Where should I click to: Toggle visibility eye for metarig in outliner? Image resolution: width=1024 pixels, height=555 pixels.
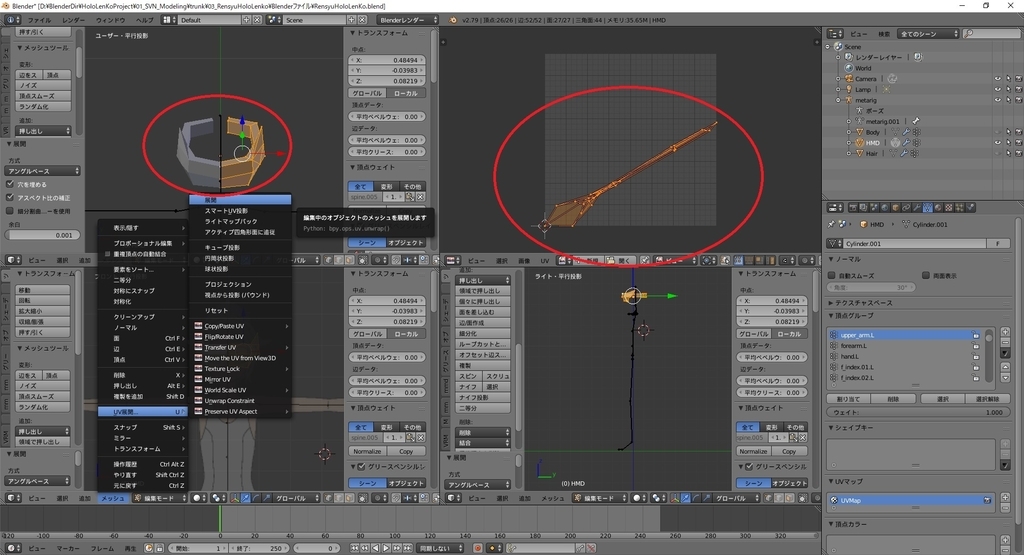tap(997, 100)
